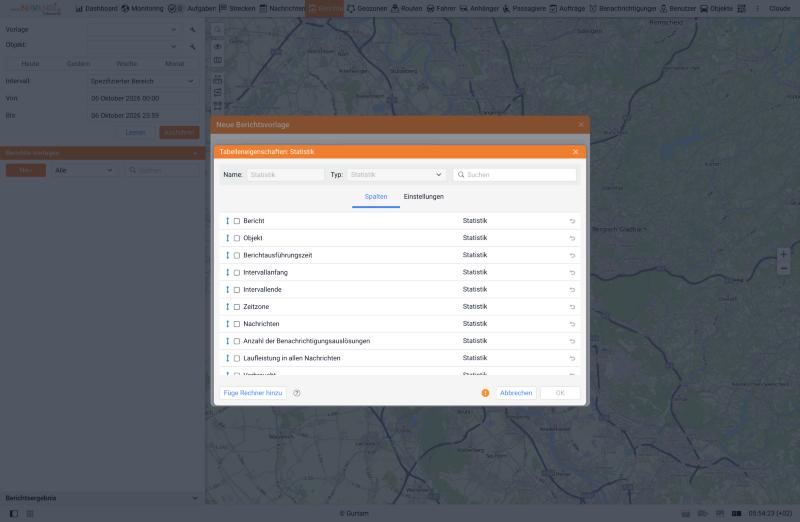
Task: Tick the Intervallende checkbox
Action: (x=237, y=290)
